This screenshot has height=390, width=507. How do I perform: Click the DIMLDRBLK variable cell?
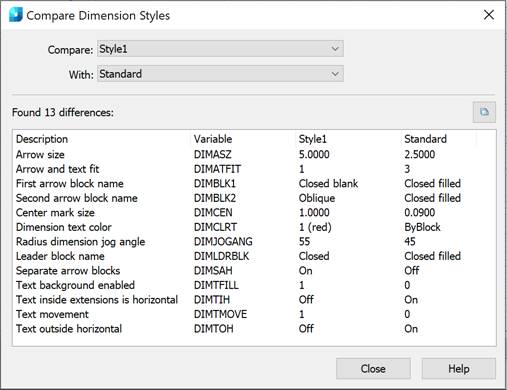point(221,256)
